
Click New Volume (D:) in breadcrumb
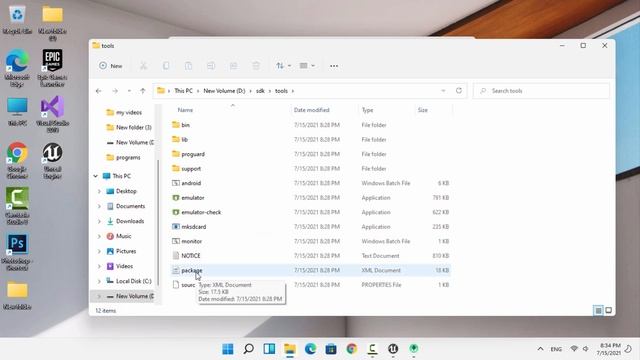224,91
